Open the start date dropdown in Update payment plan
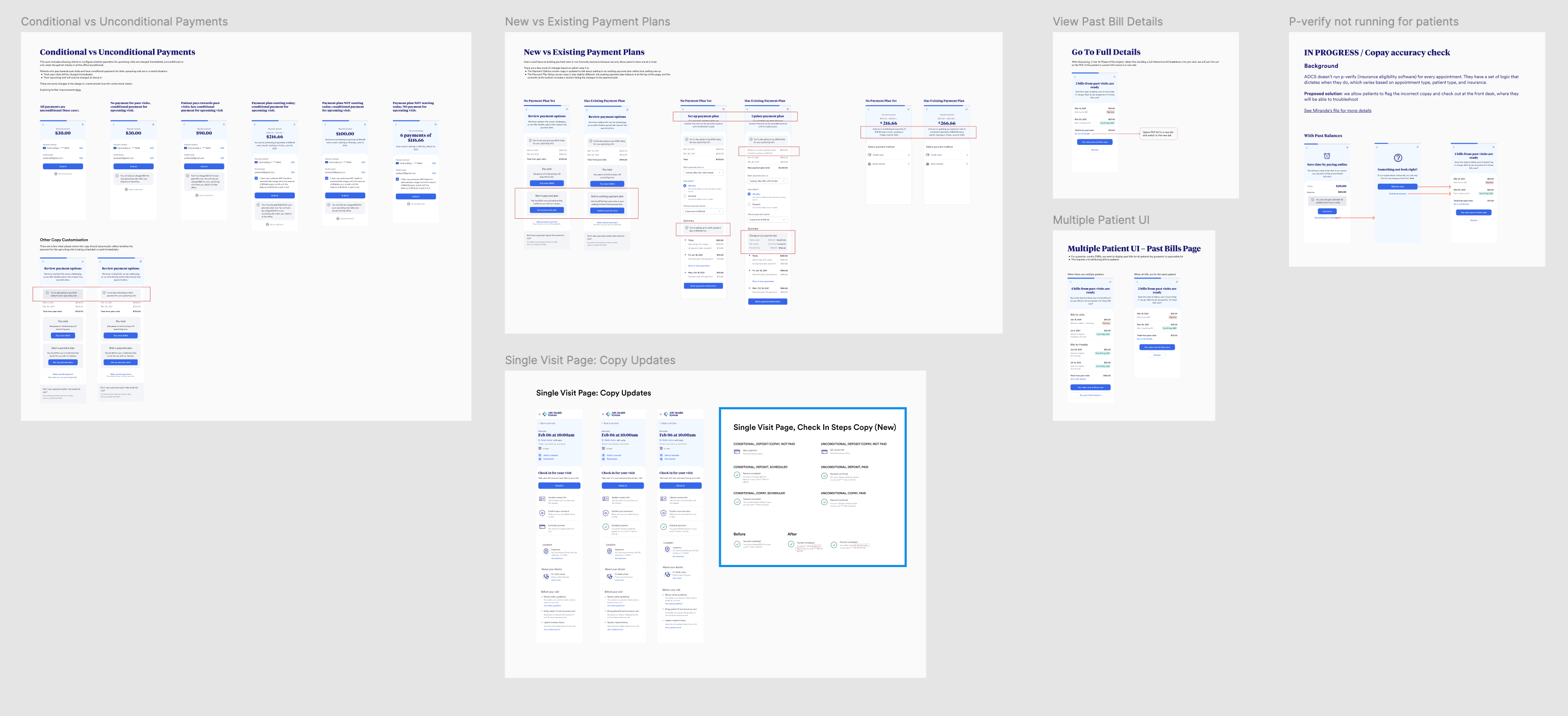 (x=767, y=181)
